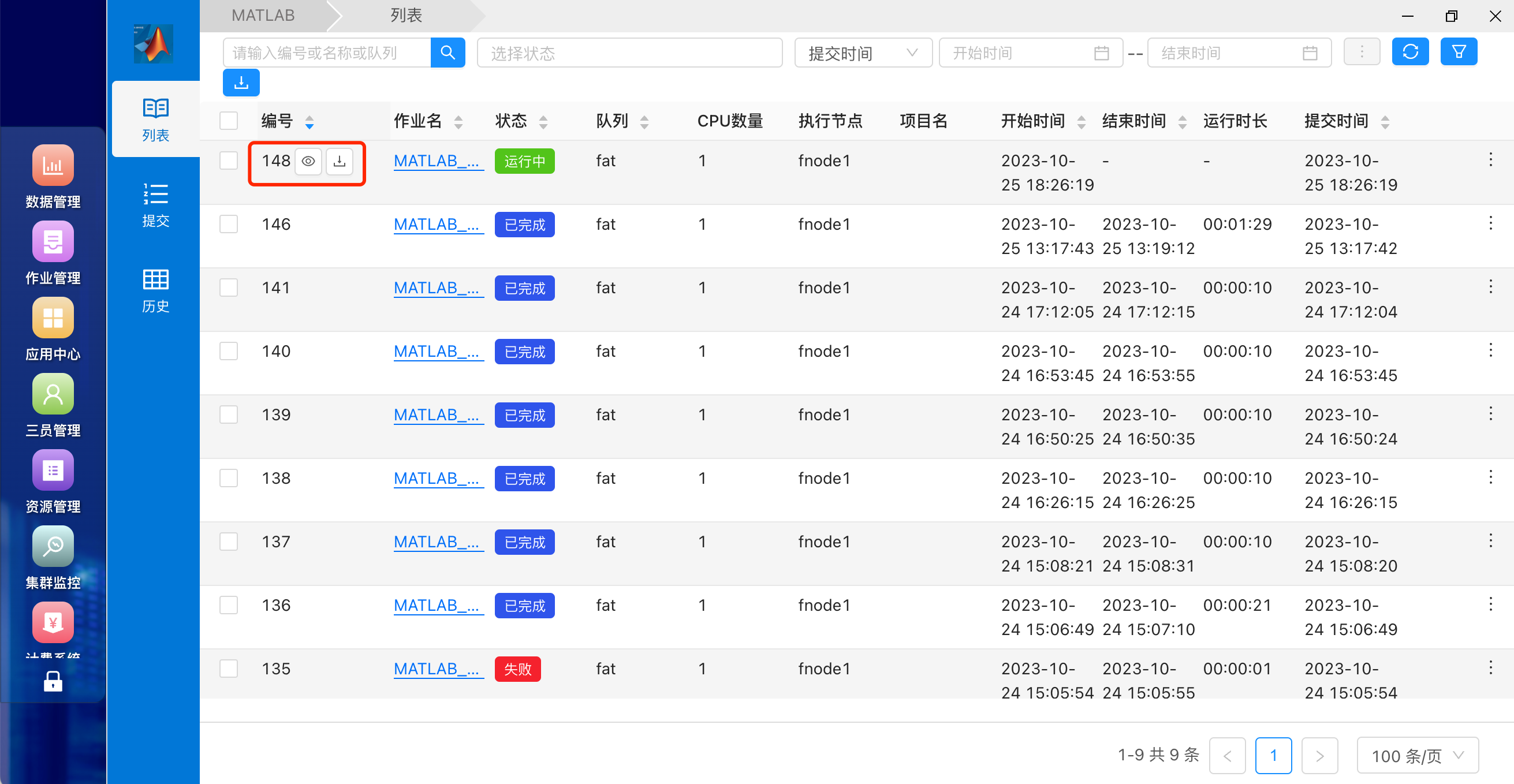Open row actions for job 137
Screen dimensions: 1514x784
pyautogui.click(x=1490, y=541)
